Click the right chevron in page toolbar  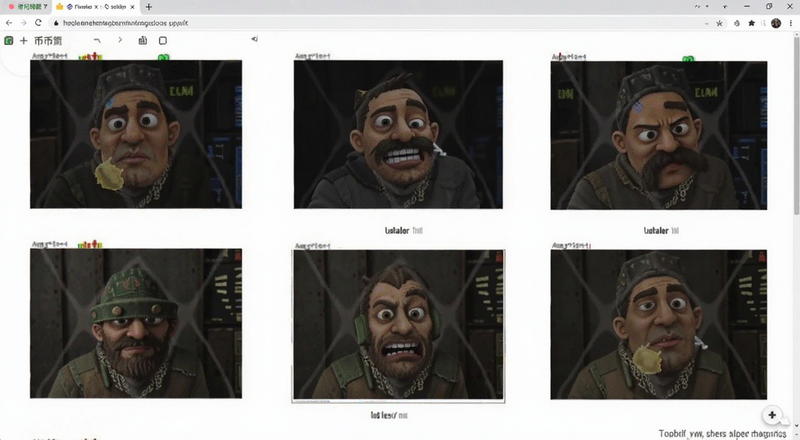[x=120, y=40]
